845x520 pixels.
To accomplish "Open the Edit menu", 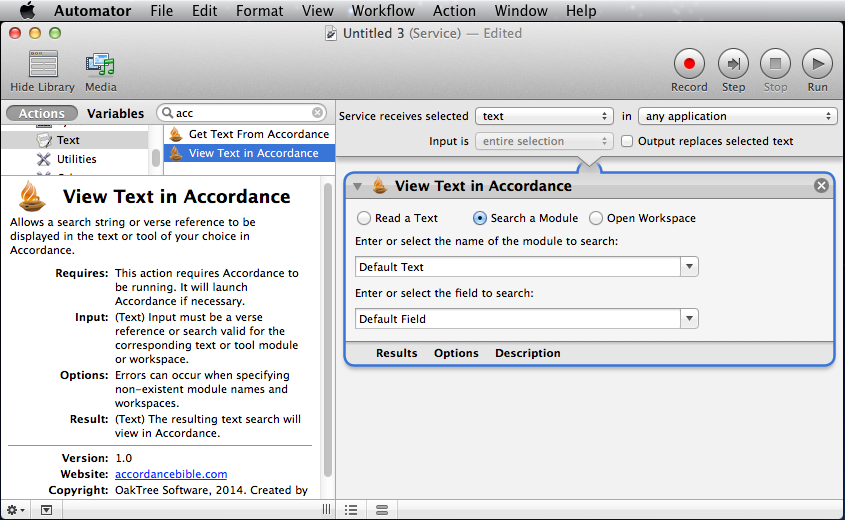I will point(204,10).
